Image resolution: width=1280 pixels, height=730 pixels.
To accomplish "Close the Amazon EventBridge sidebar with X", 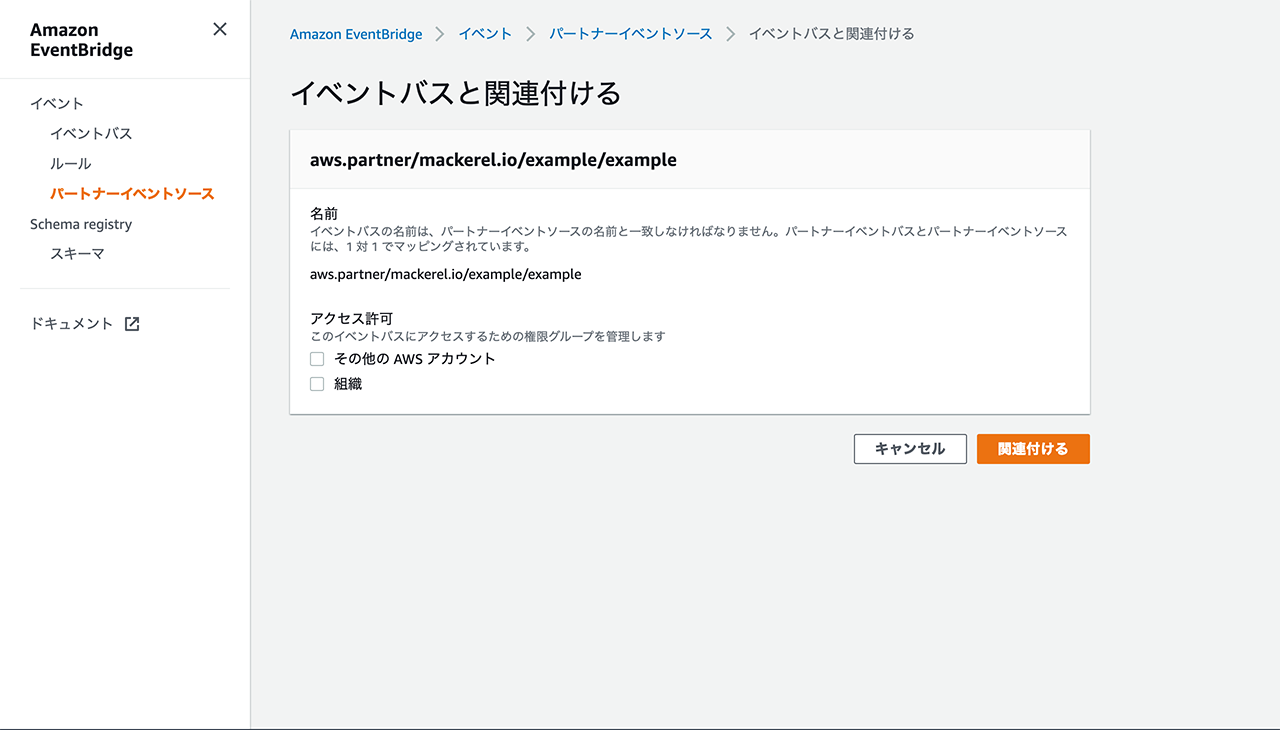I will (220, 30).
